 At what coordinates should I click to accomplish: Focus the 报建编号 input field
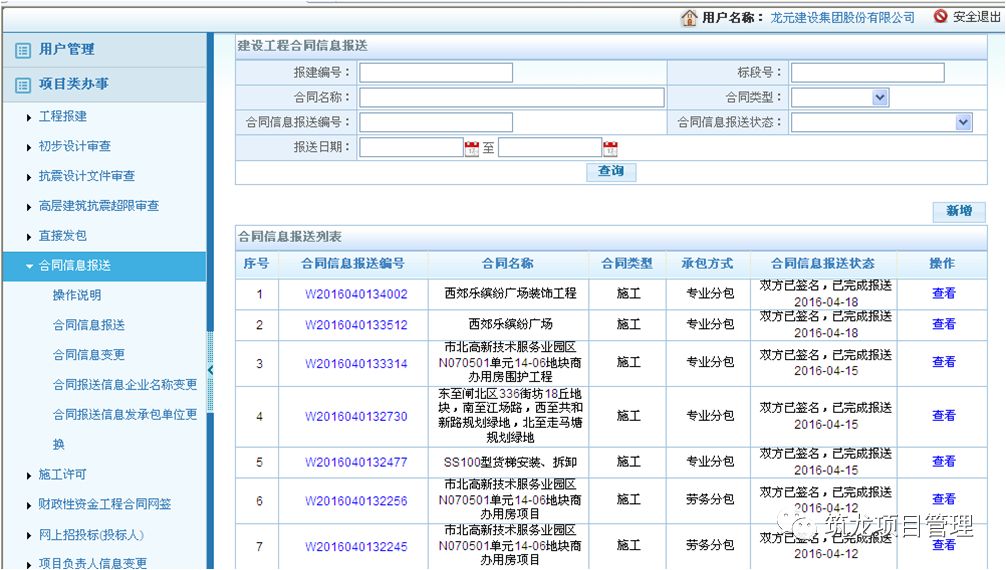436,73
